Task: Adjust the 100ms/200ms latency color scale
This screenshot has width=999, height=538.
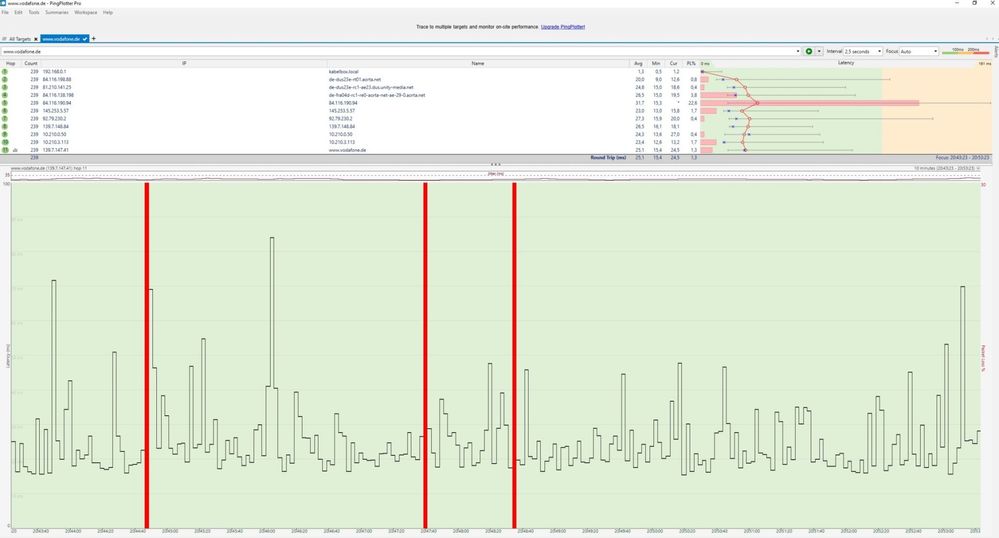Action: [965, 51]
